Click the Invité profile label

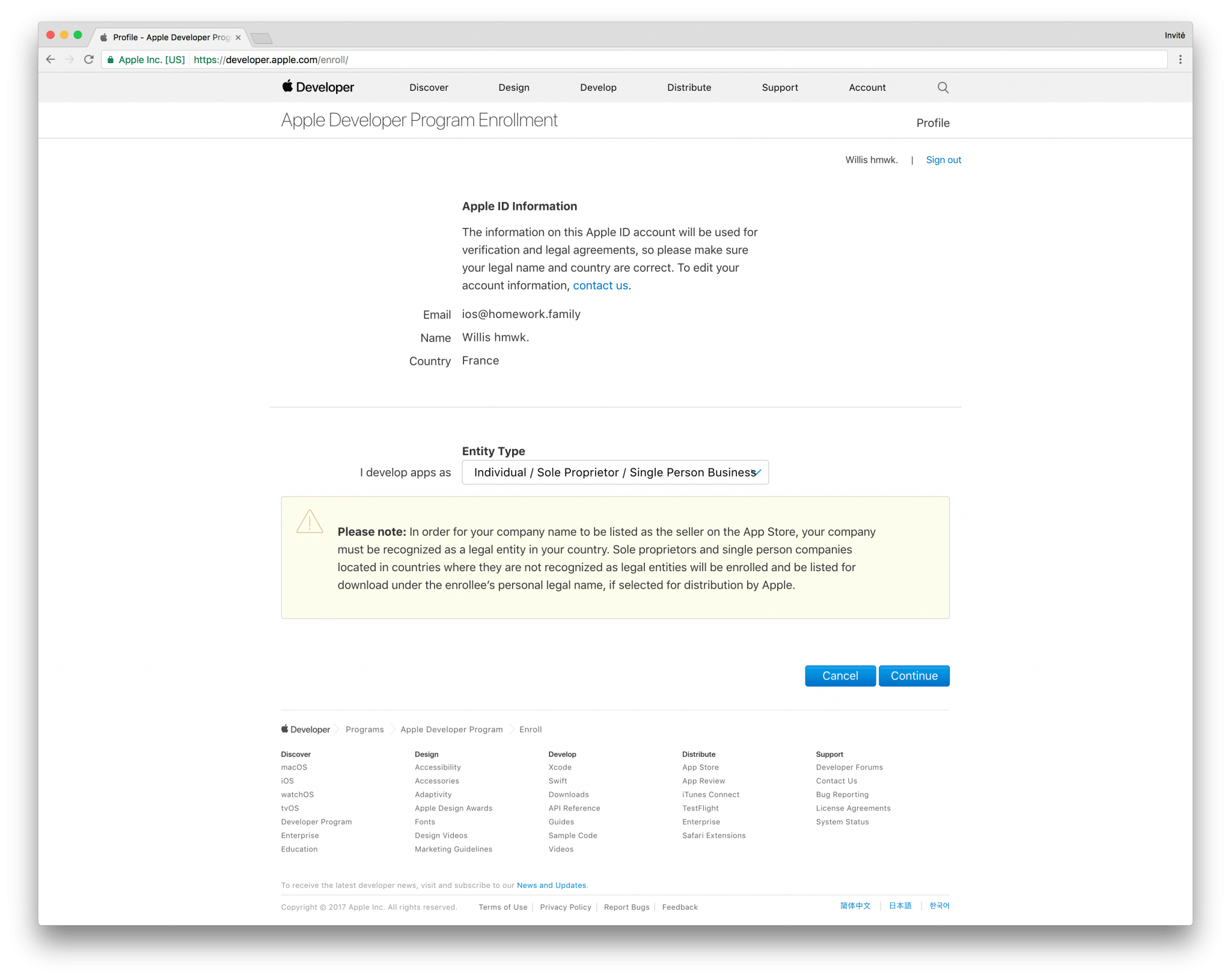(1174, 35)
